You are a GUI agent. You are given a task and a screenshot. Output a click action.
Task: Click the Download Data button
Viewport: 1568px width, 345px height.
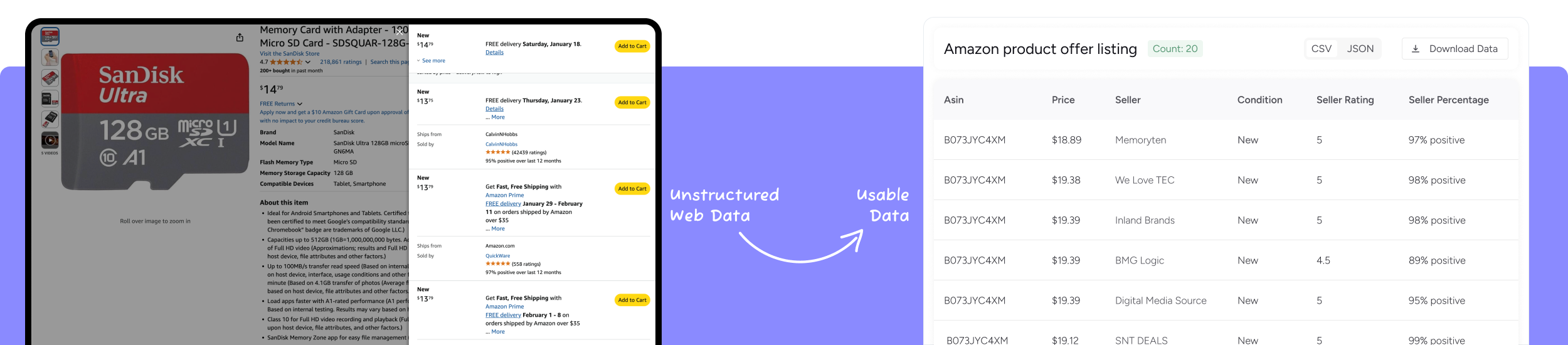tap(1454, 49)
